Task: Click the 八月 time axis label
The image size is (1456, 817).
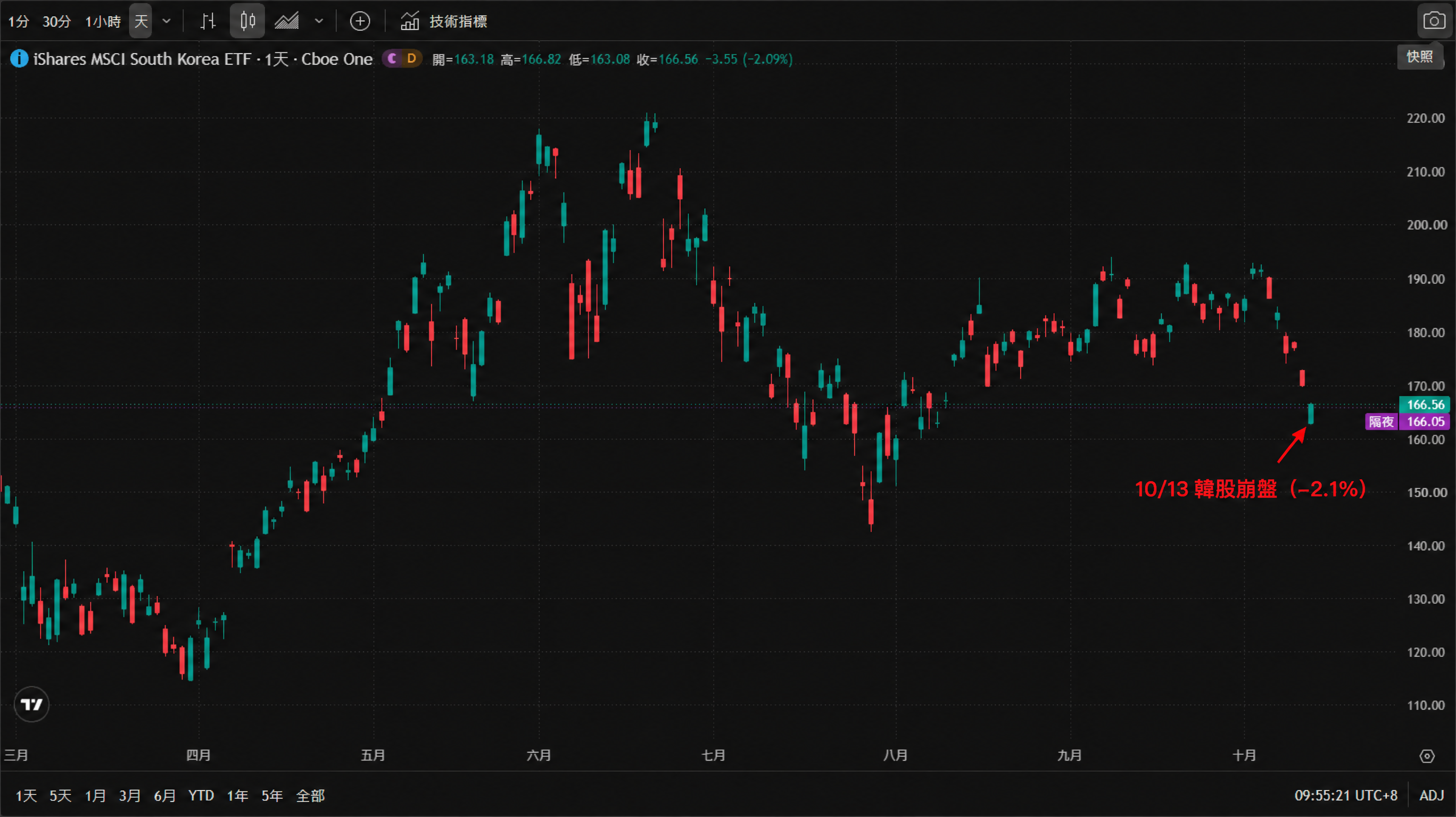Action: pos(895,755)
